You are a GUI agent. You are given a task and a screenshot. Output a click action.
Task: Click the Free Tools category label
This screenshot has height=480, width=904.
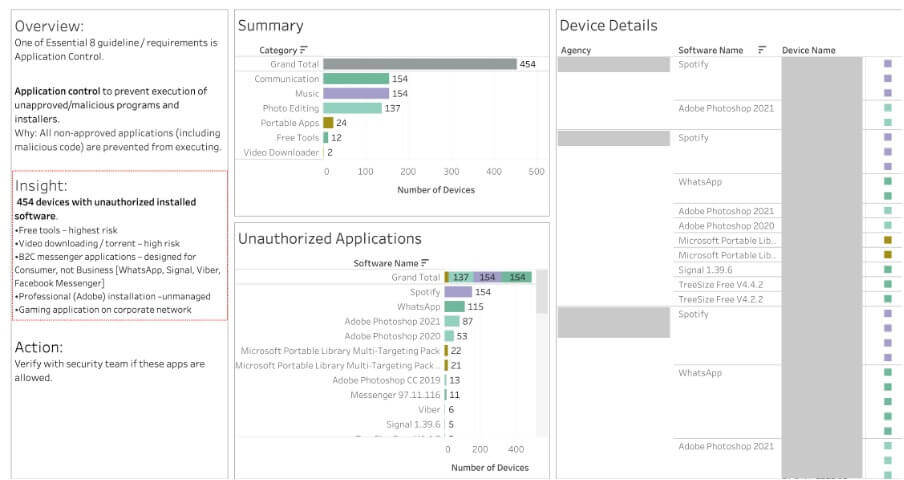click(x=297, y=137)
